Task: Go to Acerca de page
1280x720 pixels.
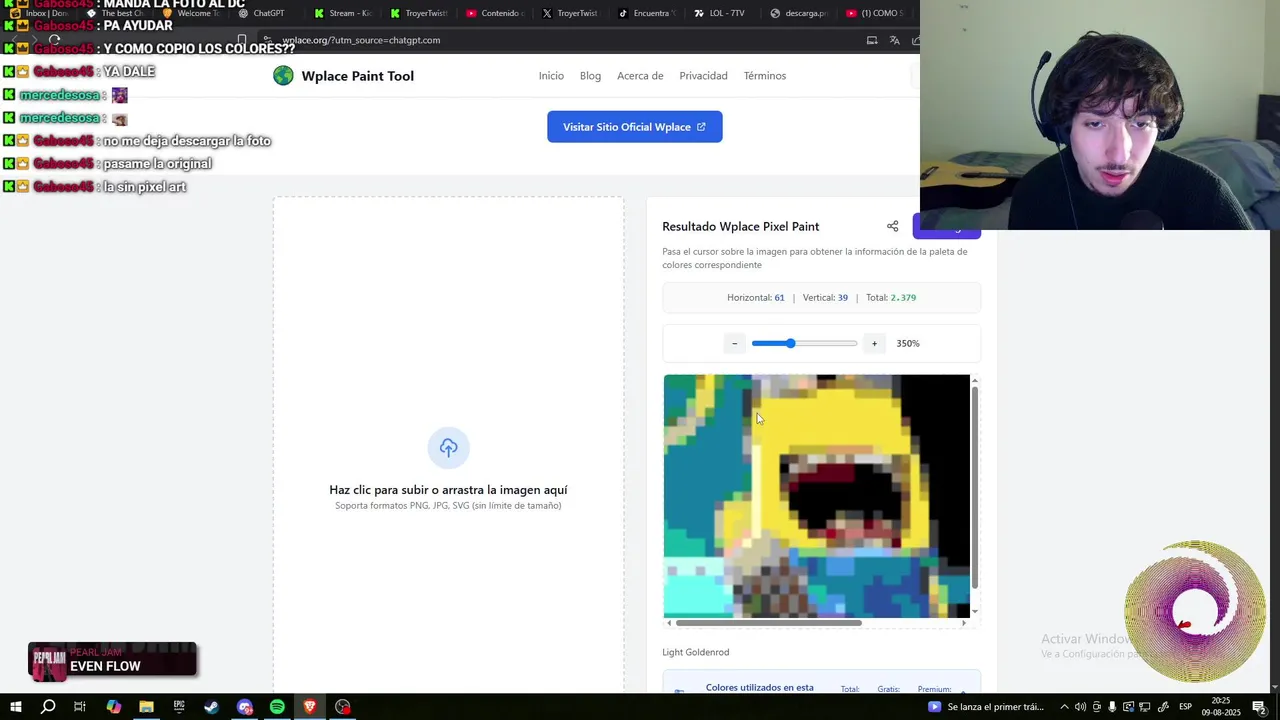Action: [x=640, y=76]
